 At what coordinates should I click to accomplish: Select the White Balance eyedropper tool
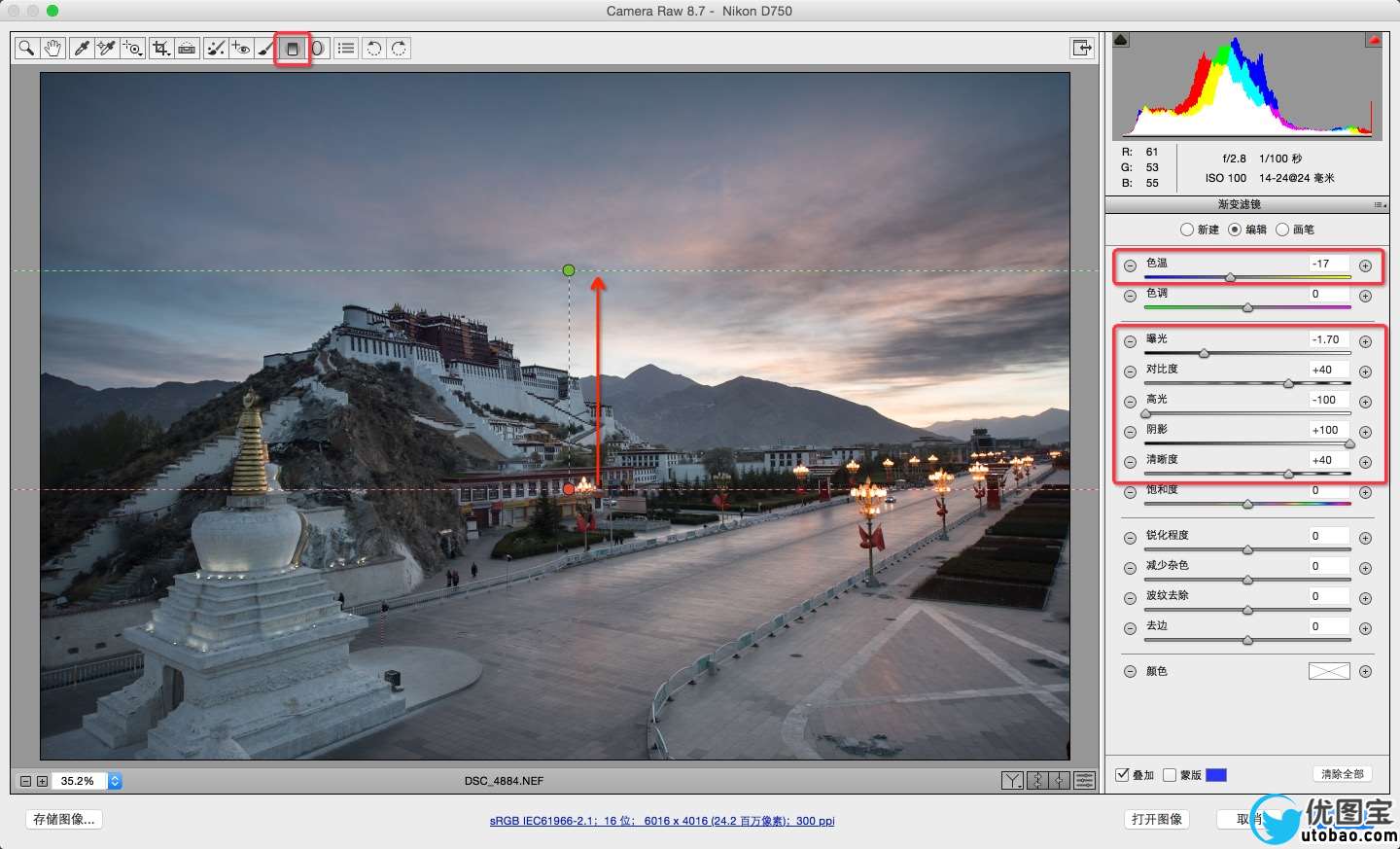tap(82, 48)
